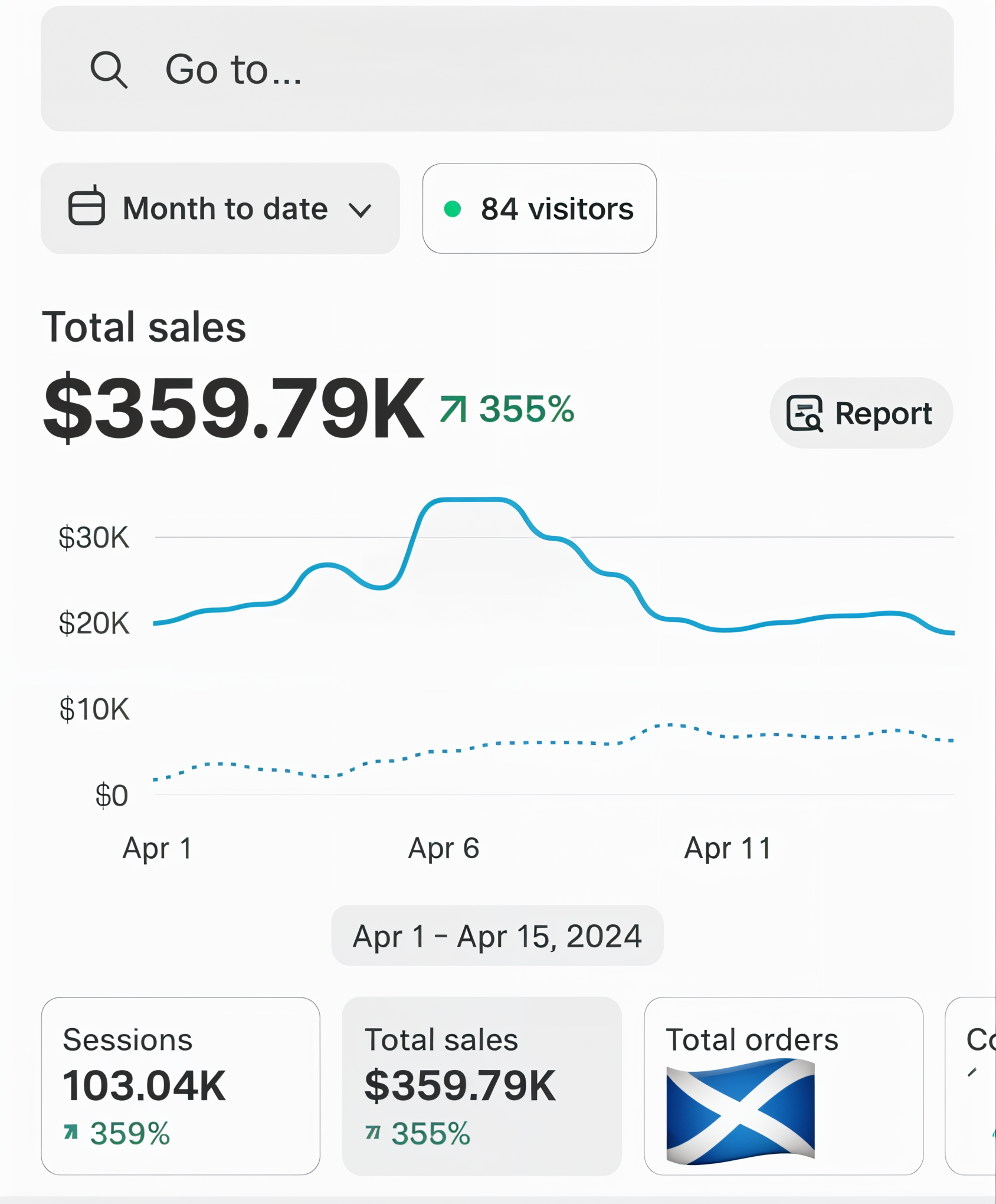Click the green live visitors dot

point(453,208)
